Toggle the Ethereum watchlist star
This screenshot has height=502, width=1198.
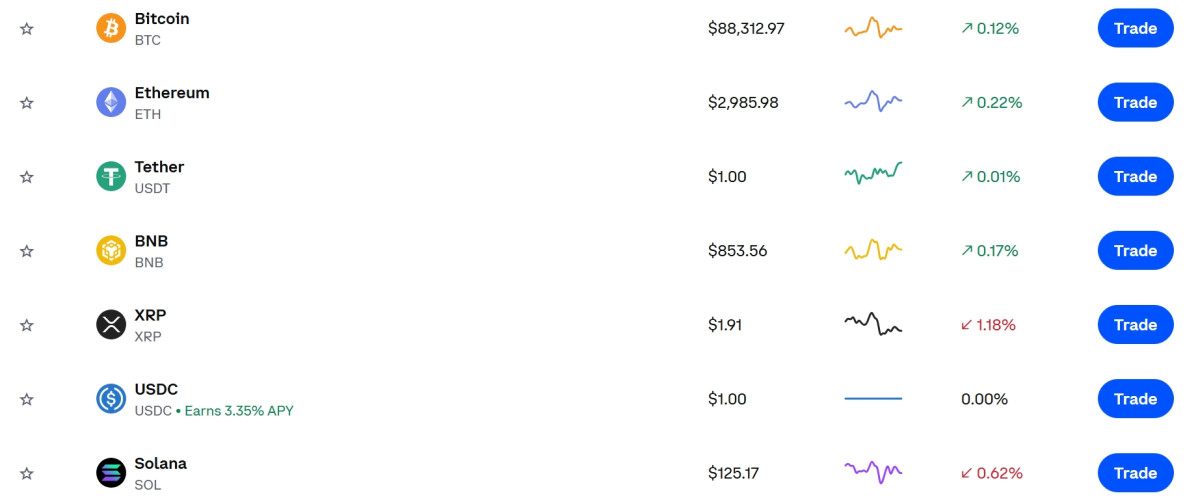[27, 103]
